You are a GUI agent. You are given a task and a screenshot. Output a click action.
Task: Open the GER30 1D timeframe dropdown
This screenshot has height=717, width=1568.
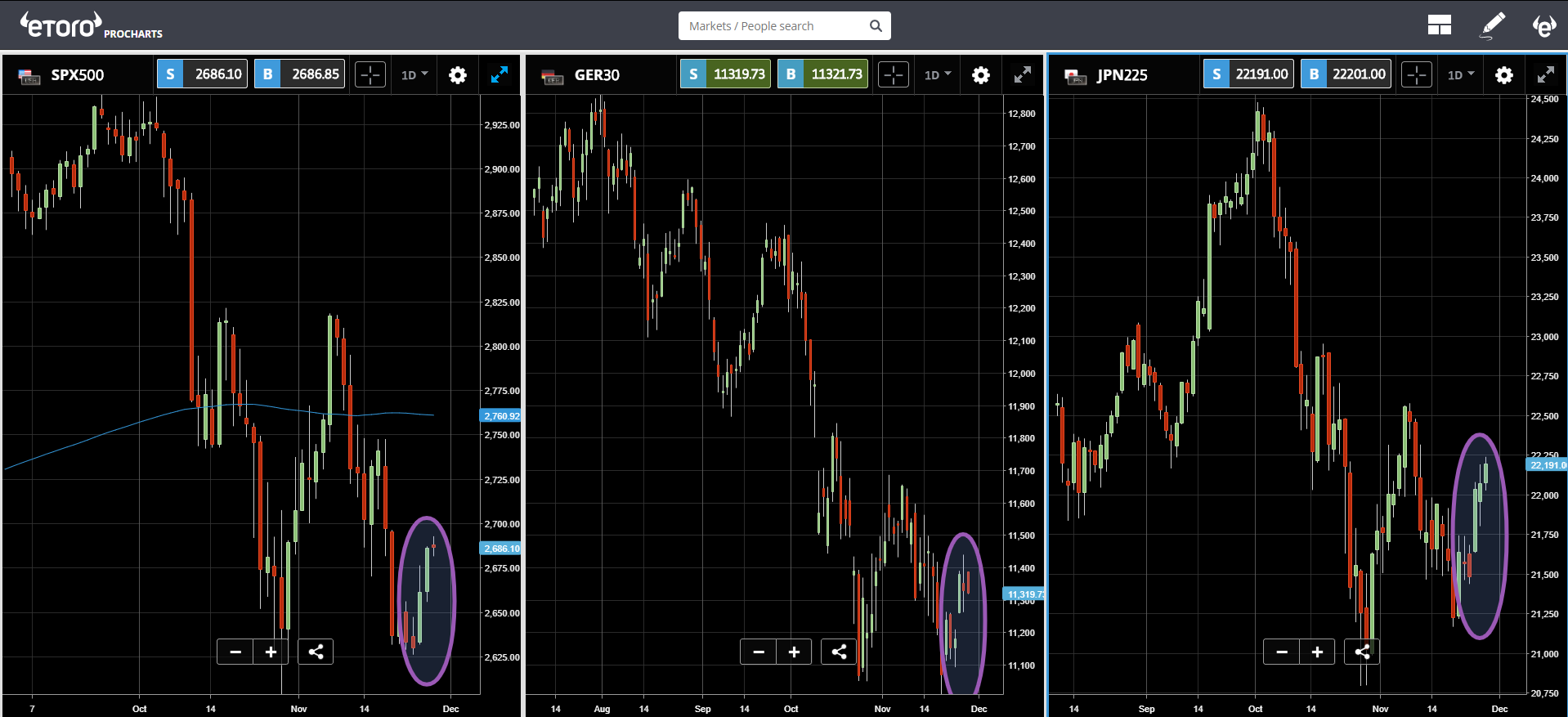coord(938,74)
